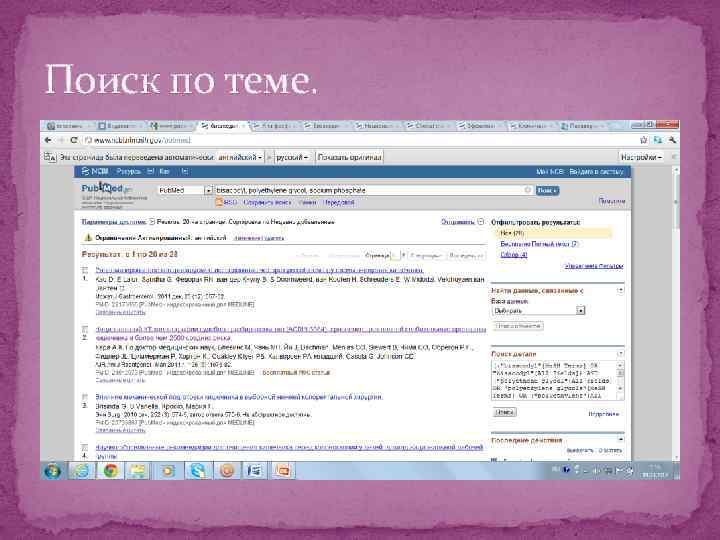This screenshot has height=540, width=720.
Task: Click search details query text area
Action: point(555,381)
